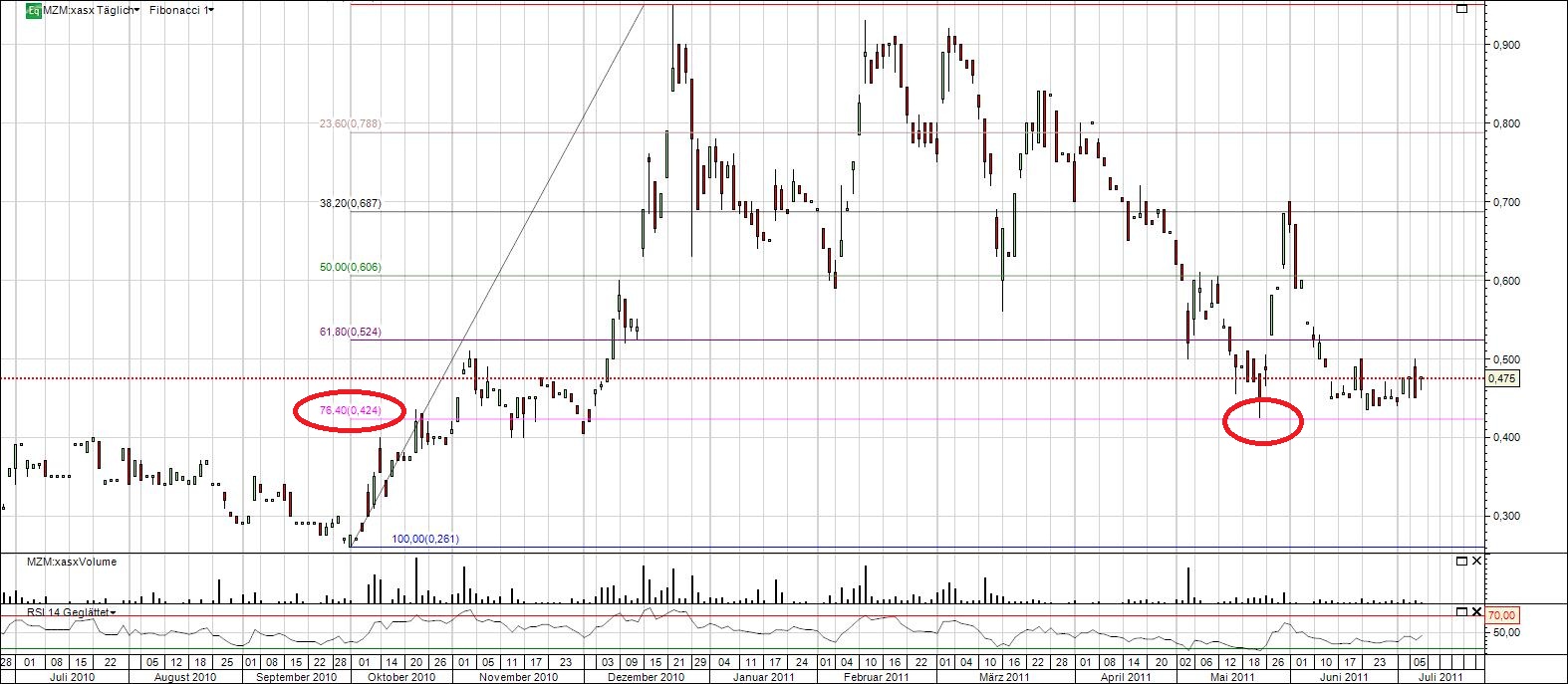
Task: Click the RSI 70,00 overbought level tag
Action: pos(1502,615)
